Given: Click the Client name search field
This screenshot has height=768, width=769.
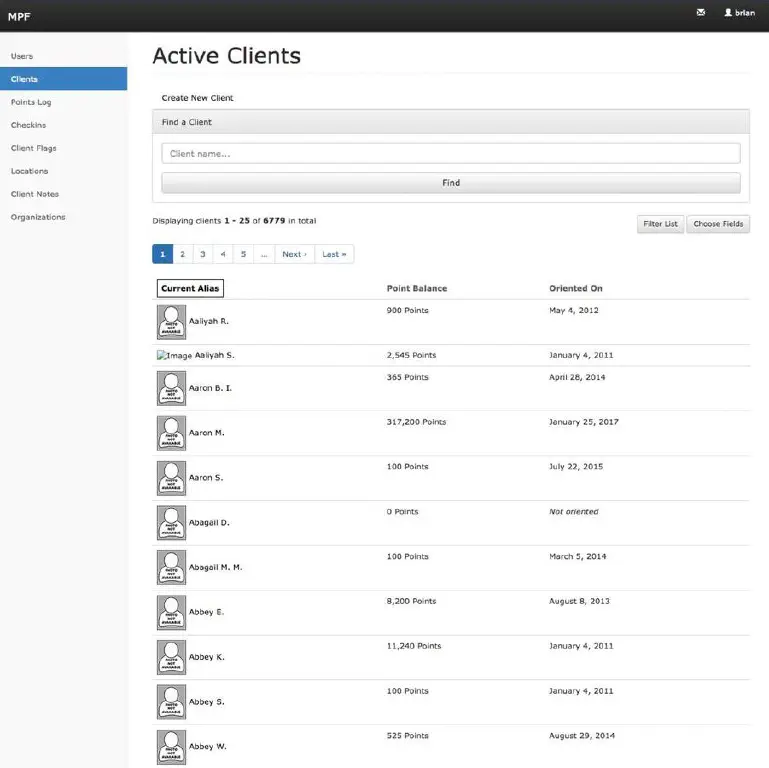Looking at the screenshot, I should (450, 154).
